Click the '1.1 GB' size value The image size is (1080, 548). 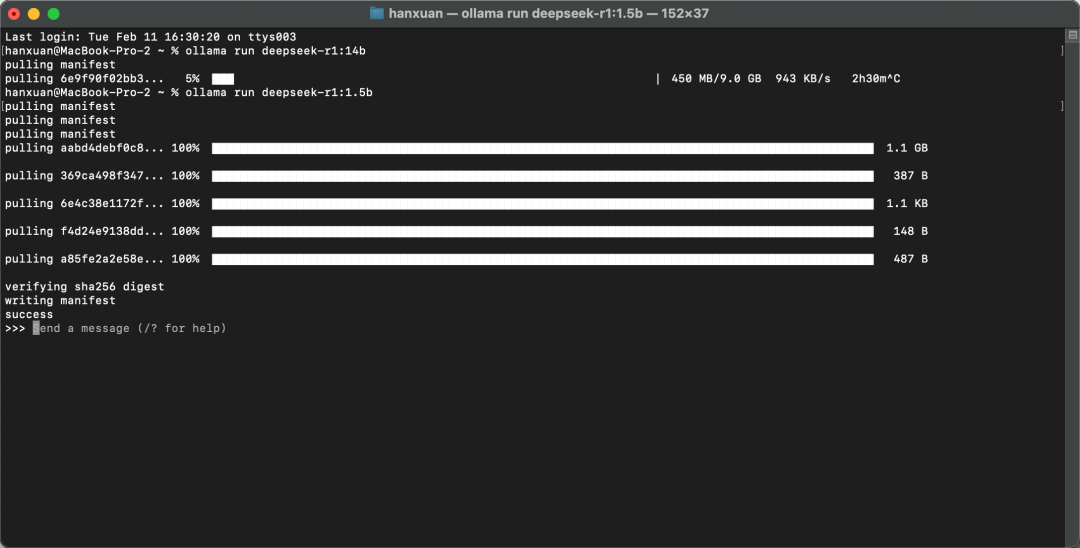pos(907,148)
